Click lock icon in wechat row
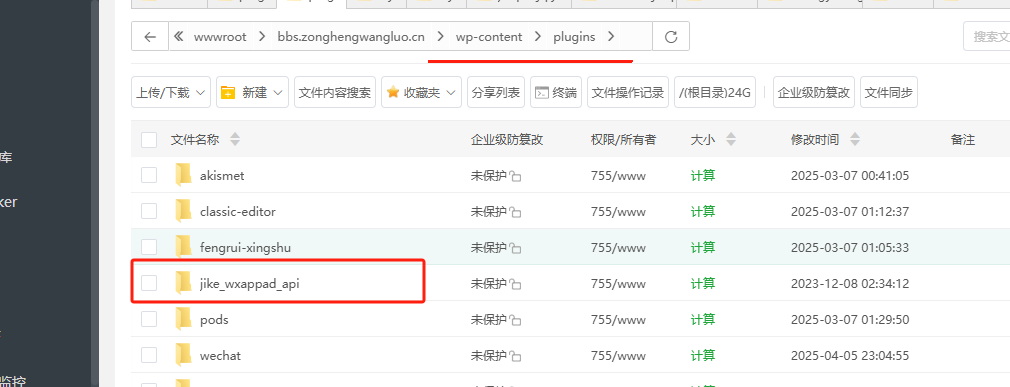 click(x=515, y=356)
